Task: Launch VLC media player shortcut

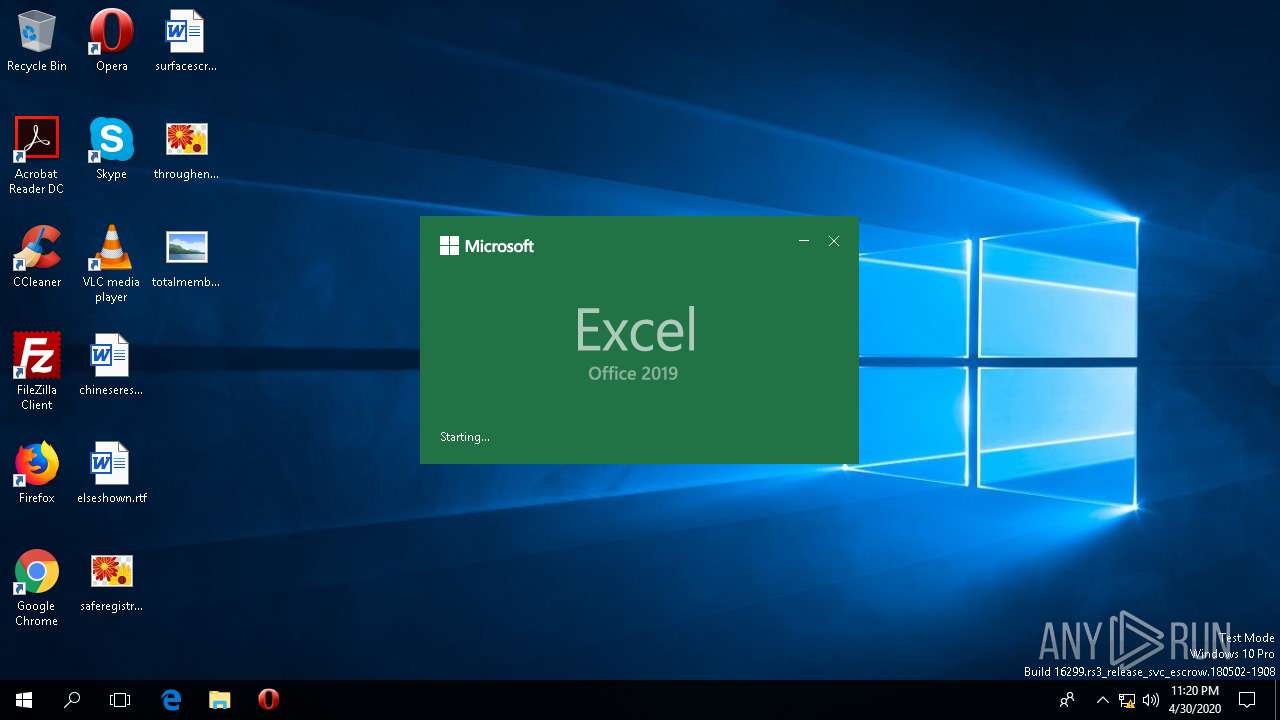Action: (111, 263)
